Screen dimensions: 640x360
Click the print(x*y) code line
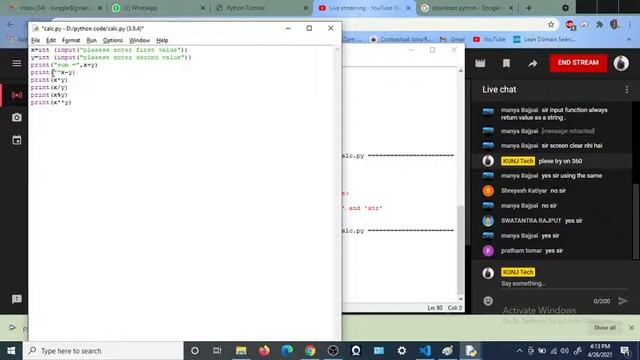49,80
